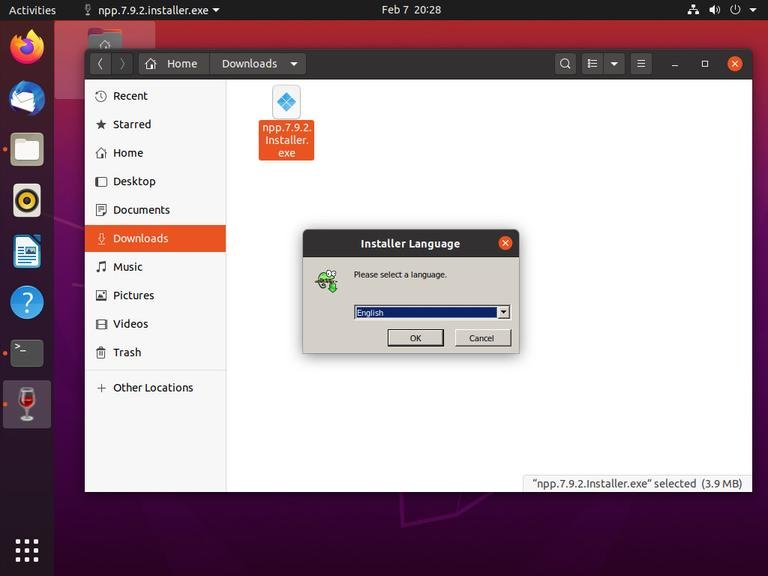Screen dimensions: 768x576
Task: Open the Starred sidebar location
Action: [x=132, y=124]
